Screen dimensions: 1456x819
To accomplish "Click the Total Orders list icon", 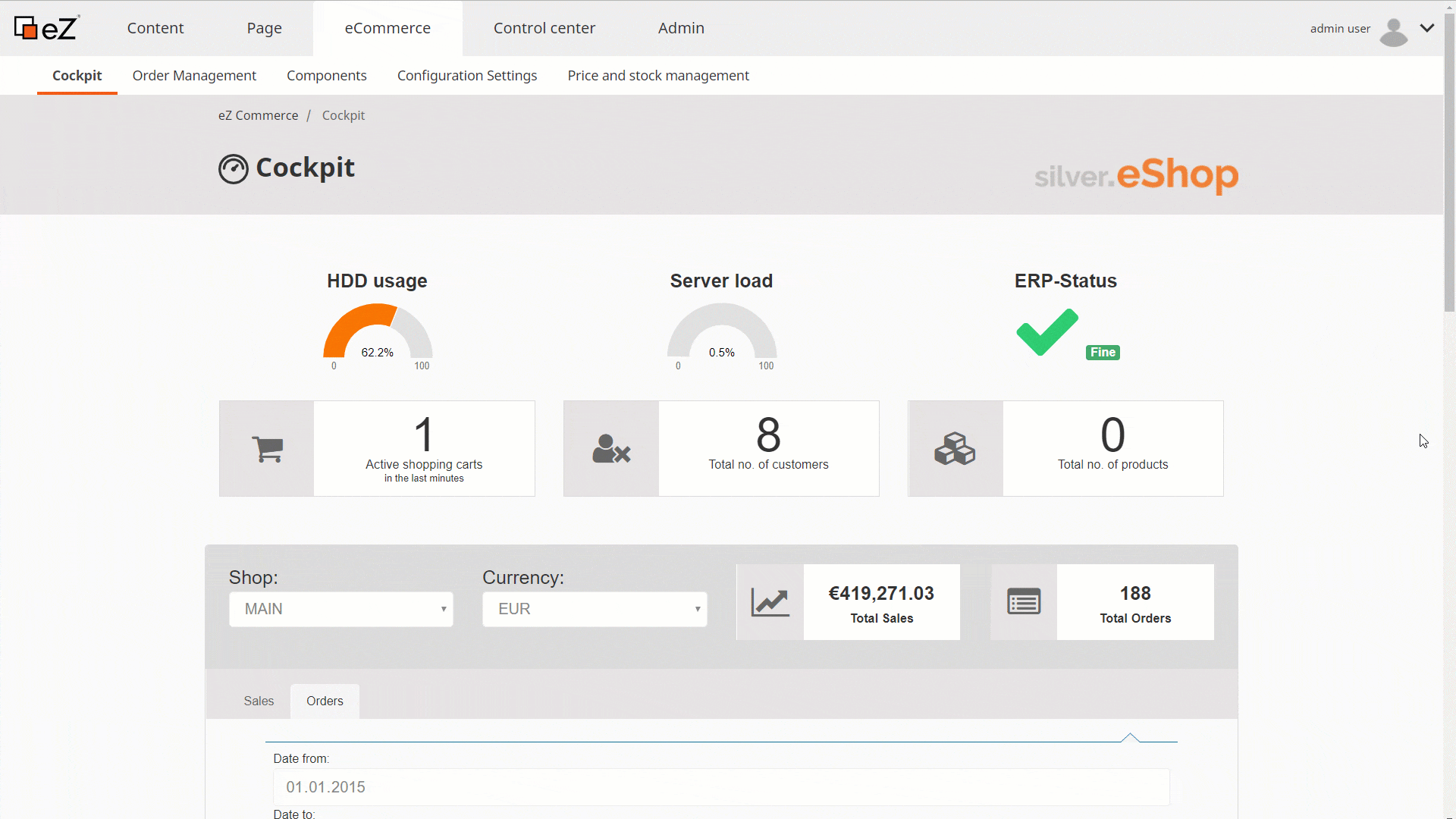I will click(1024, 602).
